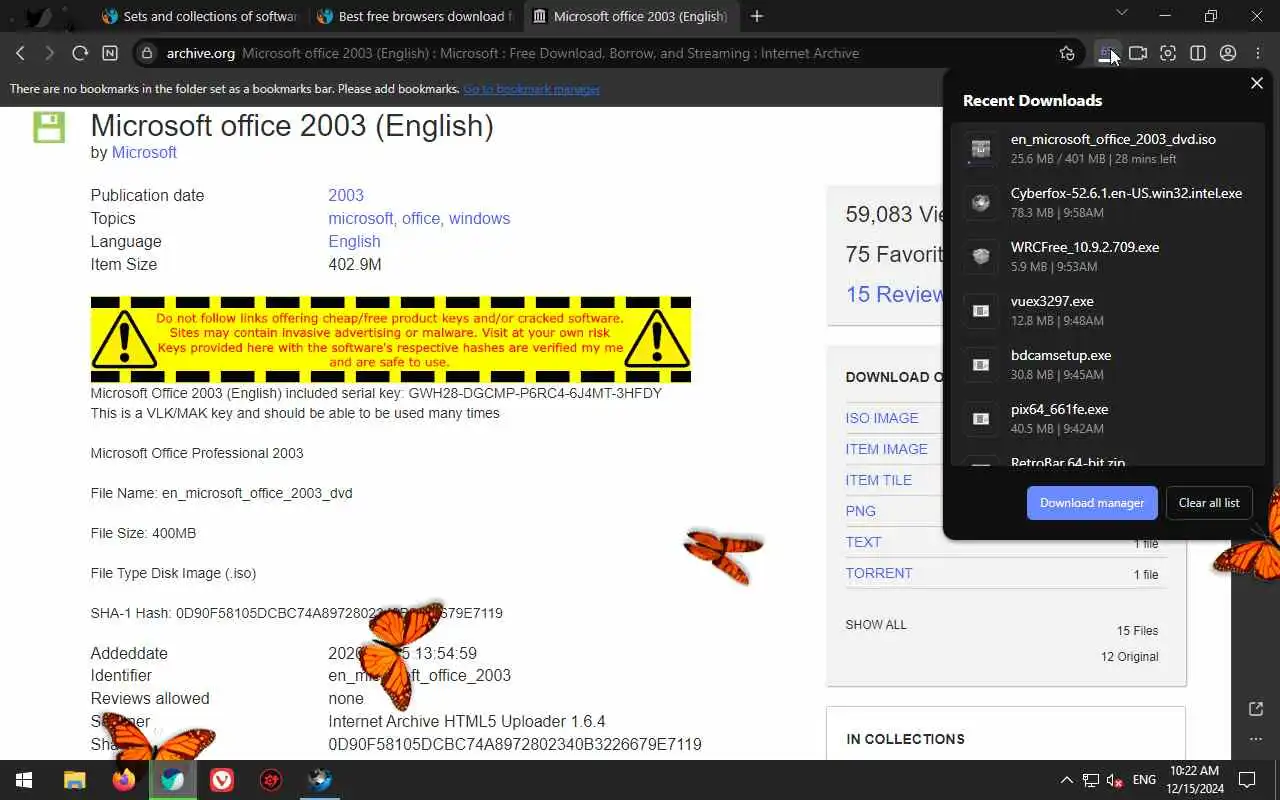Select the Microsoft office 2003 (English) tab
The width and height of the screenshot is (1280, 800).
(x=631, y=16)
